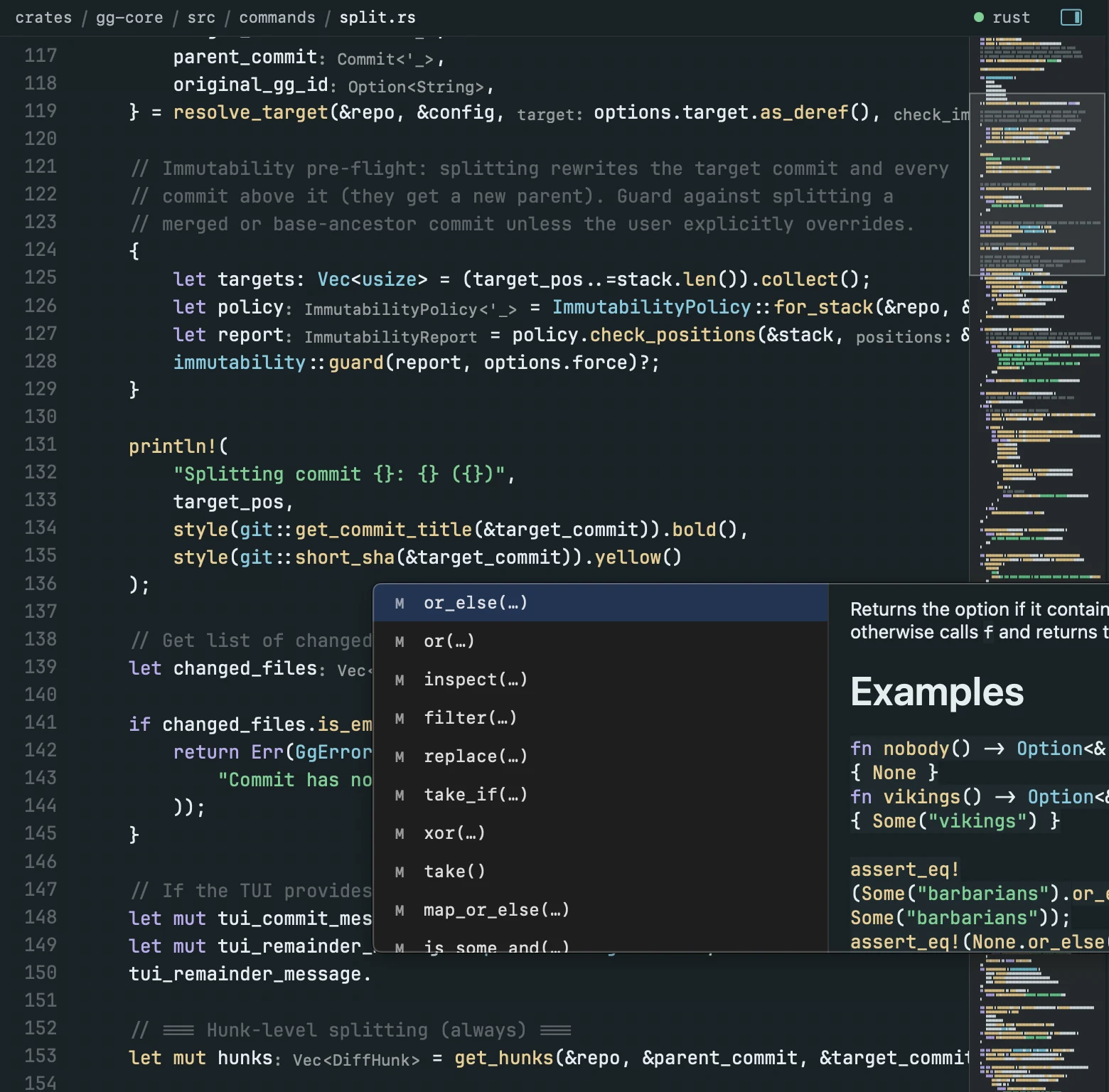Click line number 131 in the gutter
This screenshot has height=1092, width=1109.
point(41,444)
